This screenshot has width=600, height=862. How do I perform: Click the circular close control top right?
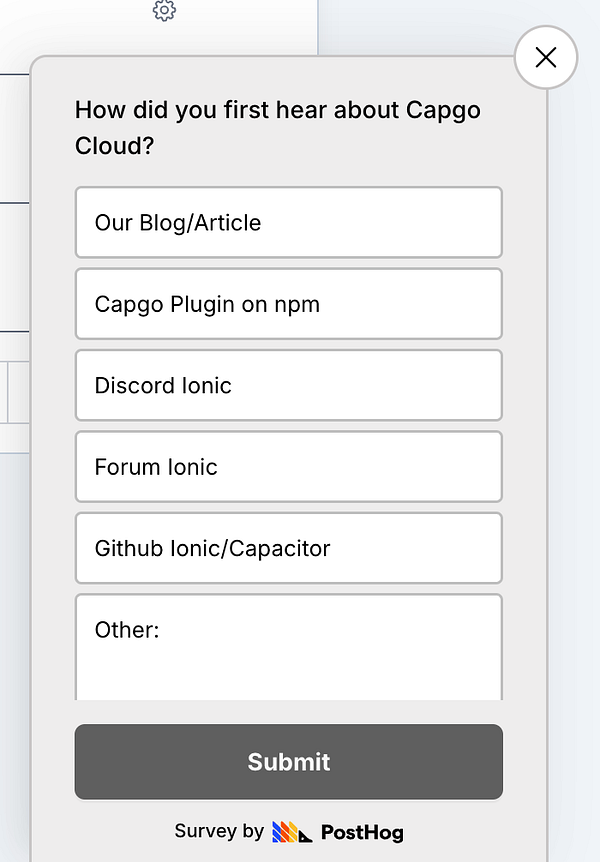tap(545, 57)
